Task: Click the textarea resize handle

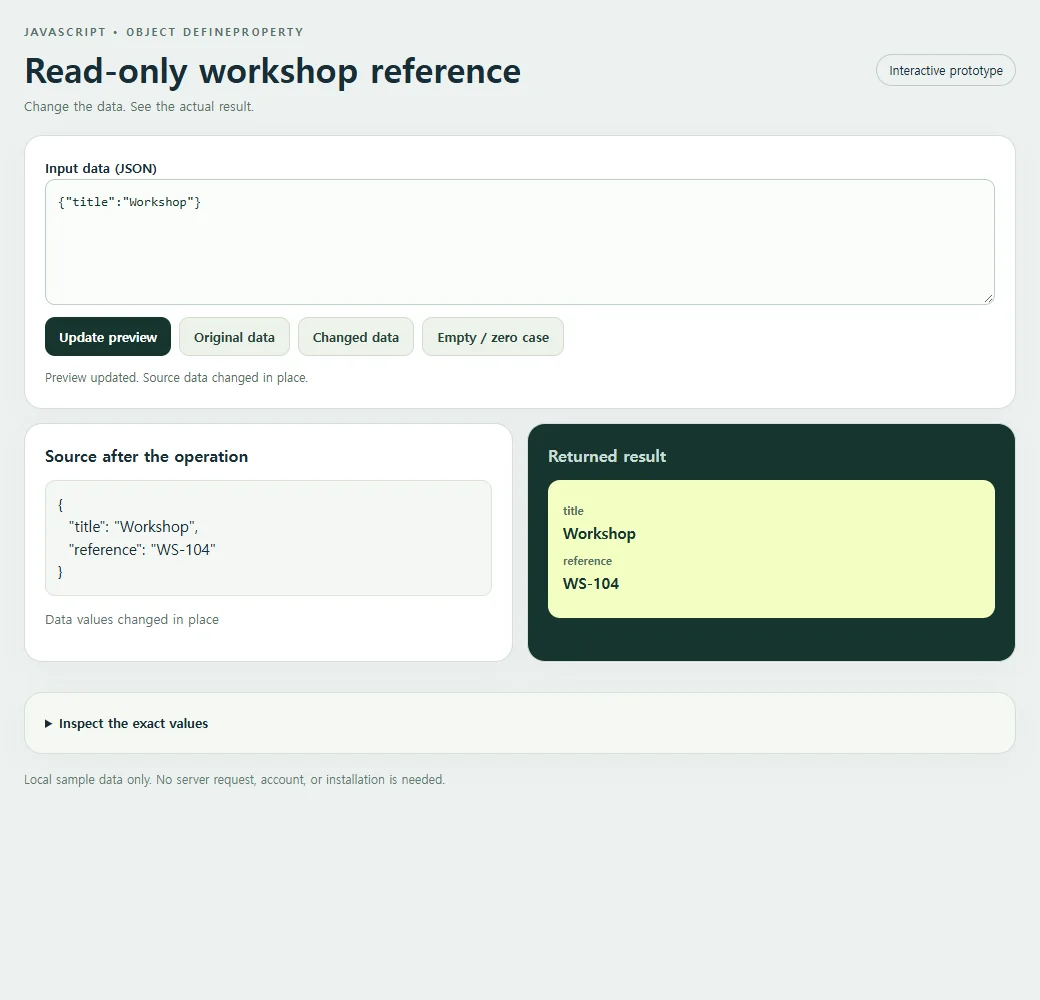Action: (x=988, y=298)
